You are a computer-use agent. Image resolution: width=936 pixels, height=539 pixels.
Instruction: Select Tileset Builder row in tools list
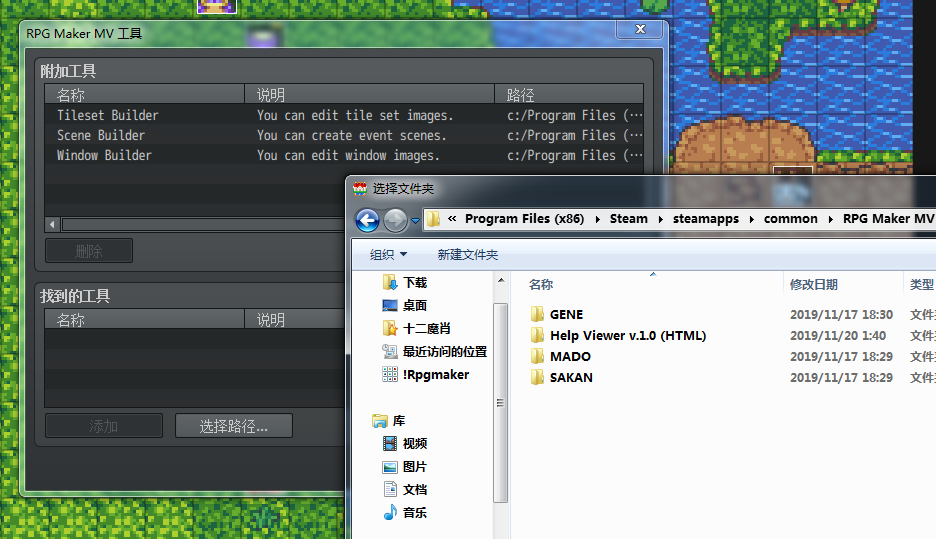[x=344, y=115]
